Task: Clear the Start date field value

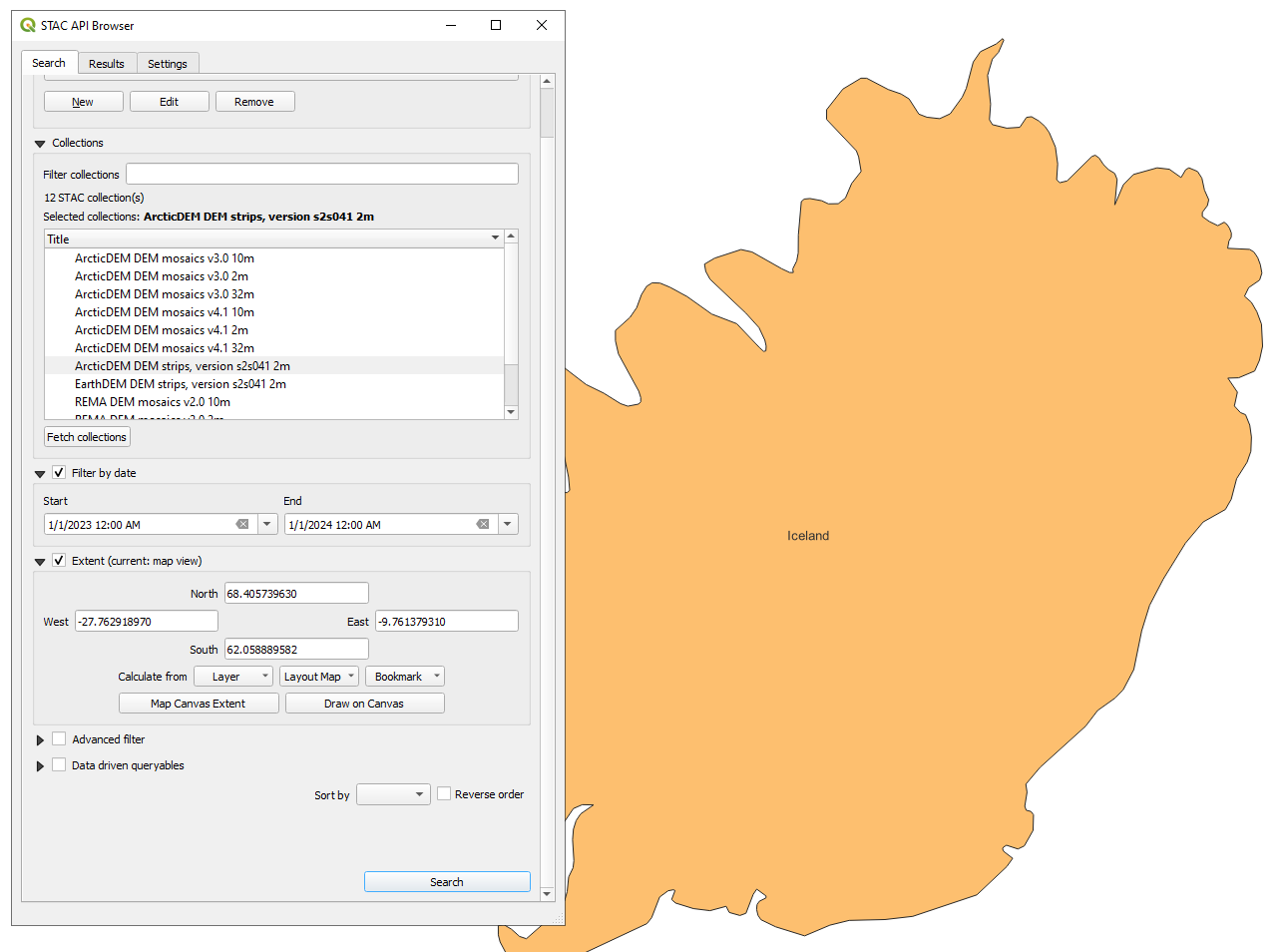Action: 242,524
